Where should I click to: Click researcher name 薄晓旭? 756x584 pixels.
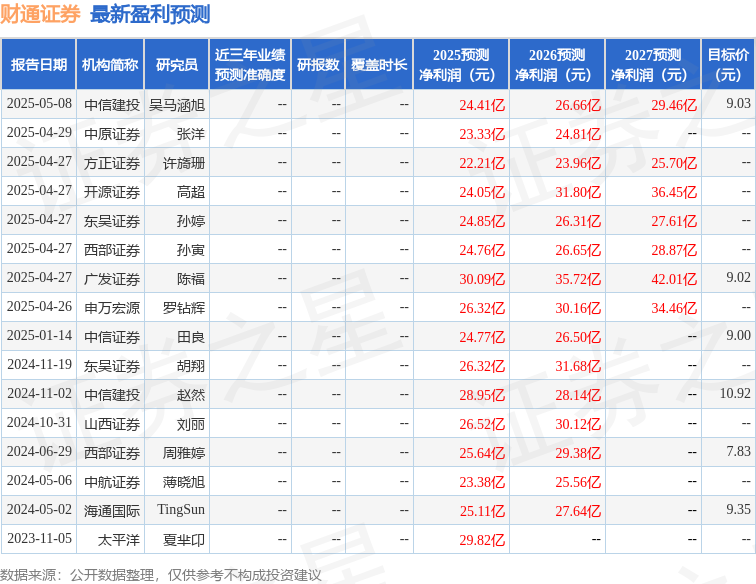[184, 482]
